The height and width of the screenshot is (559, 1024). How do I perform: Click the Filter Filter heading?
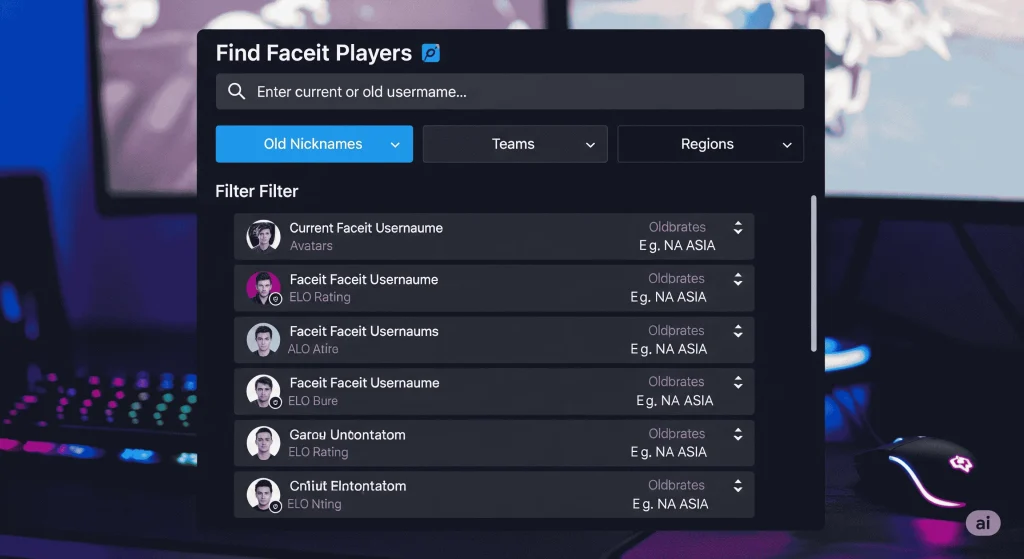click(x=257, y=191)
